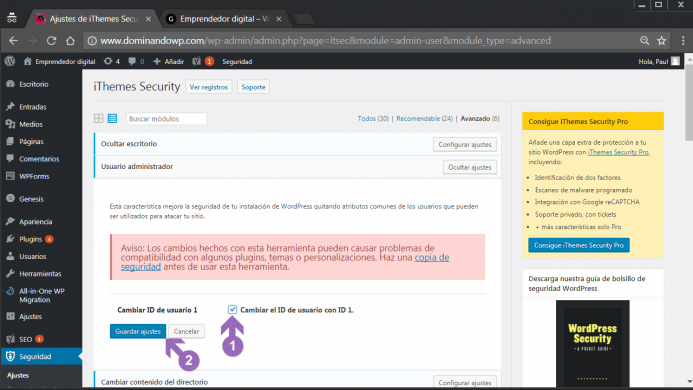Toggle 'Cambiar el ID de usuario con ID 1' checkbox
Screen dimensions: 693x390
pos(232,310)
